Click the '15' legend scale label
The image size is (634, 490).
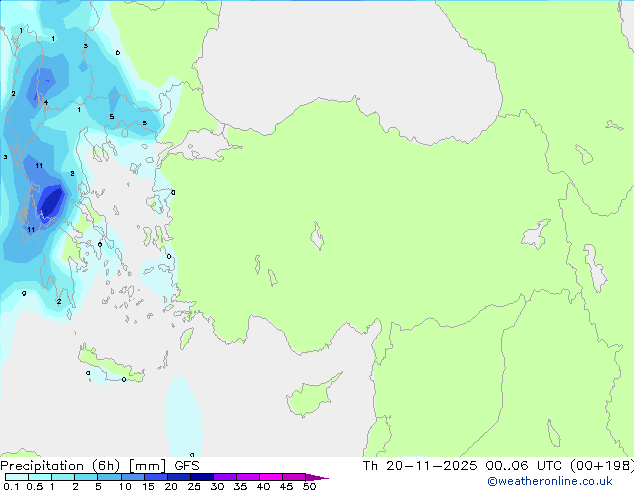point(148,486)
